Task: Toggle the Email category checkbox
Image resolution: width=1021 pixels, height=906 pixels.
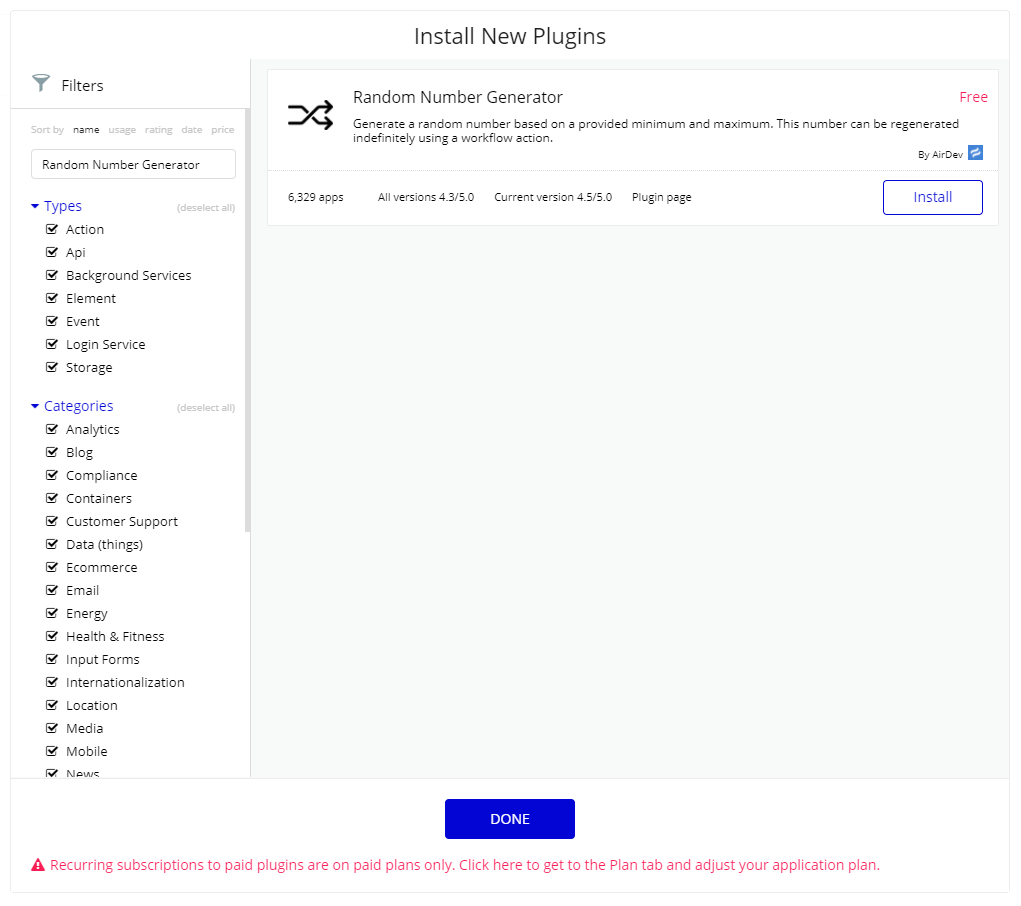Action: tap(52, 590)
